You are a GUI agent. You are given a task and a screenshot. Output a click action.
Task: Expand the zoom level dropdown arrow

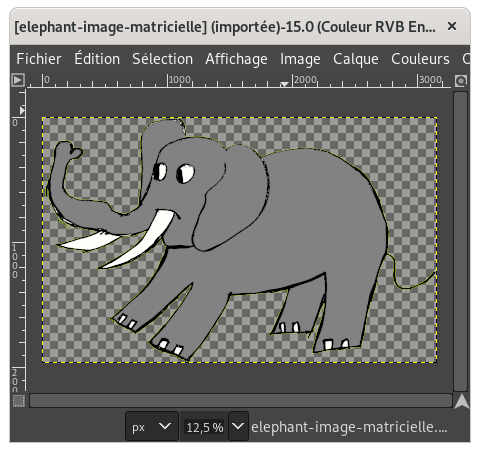[x=238, y=426]
